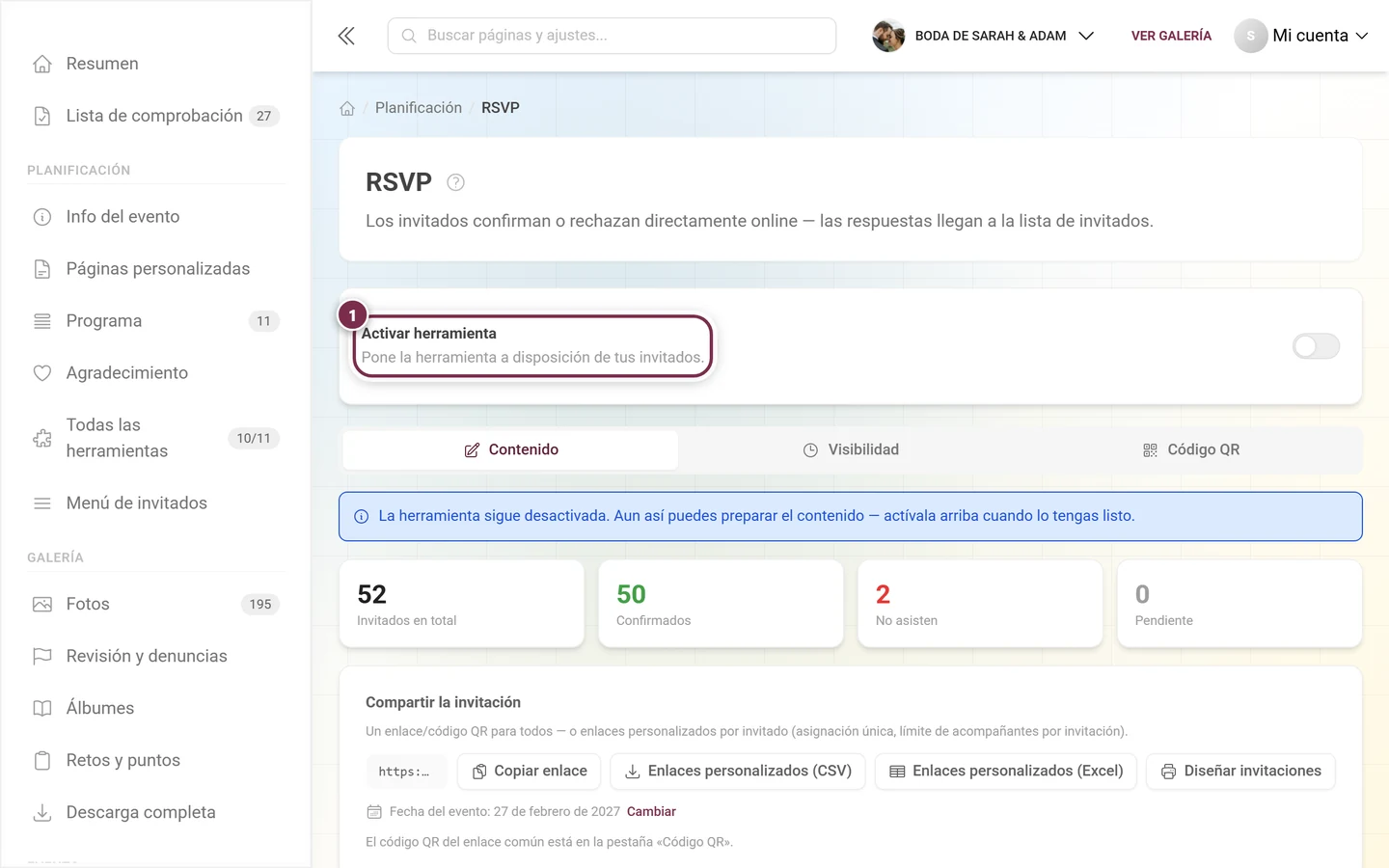Enable the Activar herramienta switch
This screenshot has width=1389, height=868.
(1316, 346)
